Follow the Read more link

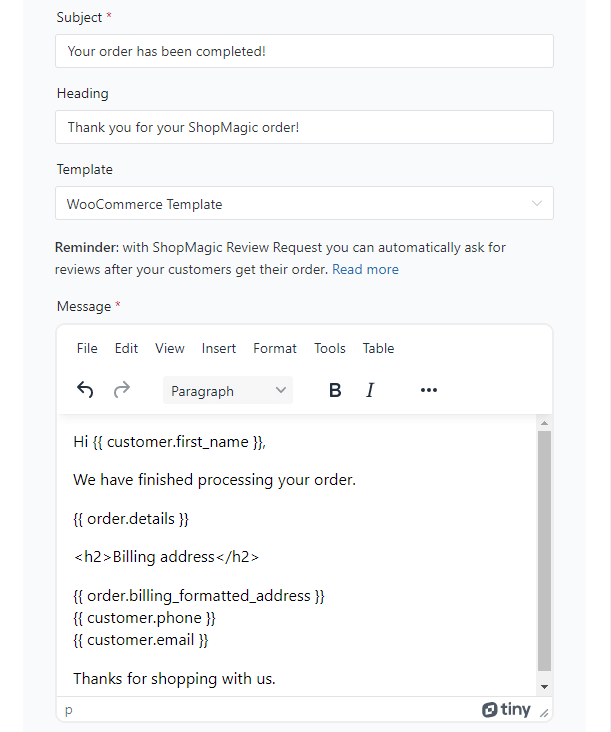(365, 269)
